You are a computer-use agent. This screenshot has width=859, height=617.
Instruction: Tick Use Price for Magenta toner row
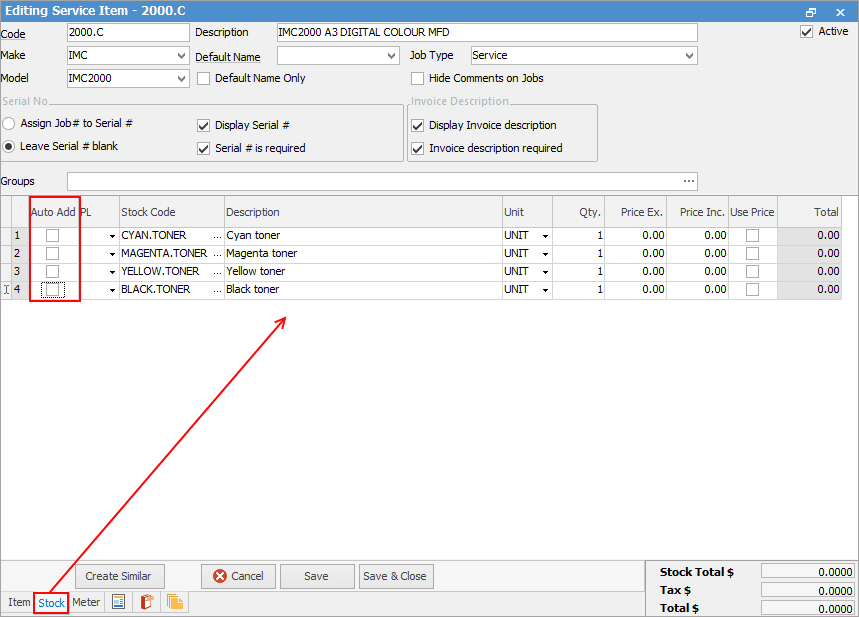[x=752, y=254]
